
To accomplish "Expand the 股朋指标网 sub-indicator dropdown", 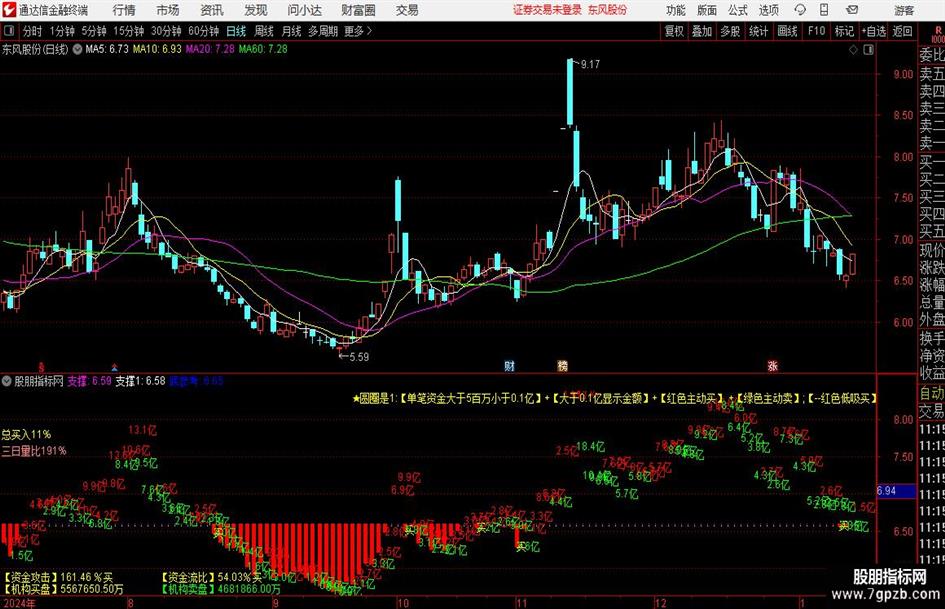I will click(x=7, y=381).
